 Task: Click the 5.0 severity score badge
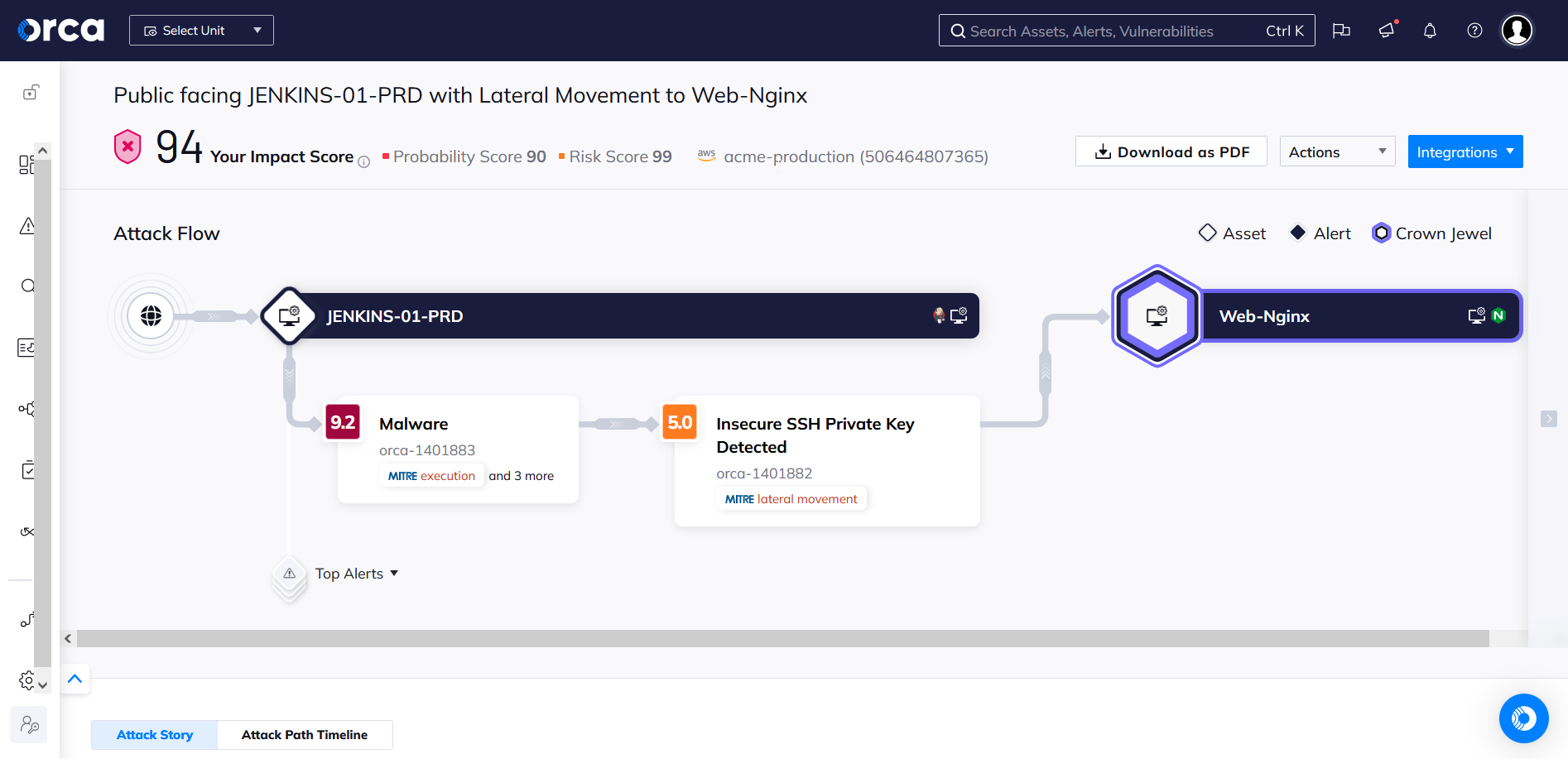[x=680, y=422]
